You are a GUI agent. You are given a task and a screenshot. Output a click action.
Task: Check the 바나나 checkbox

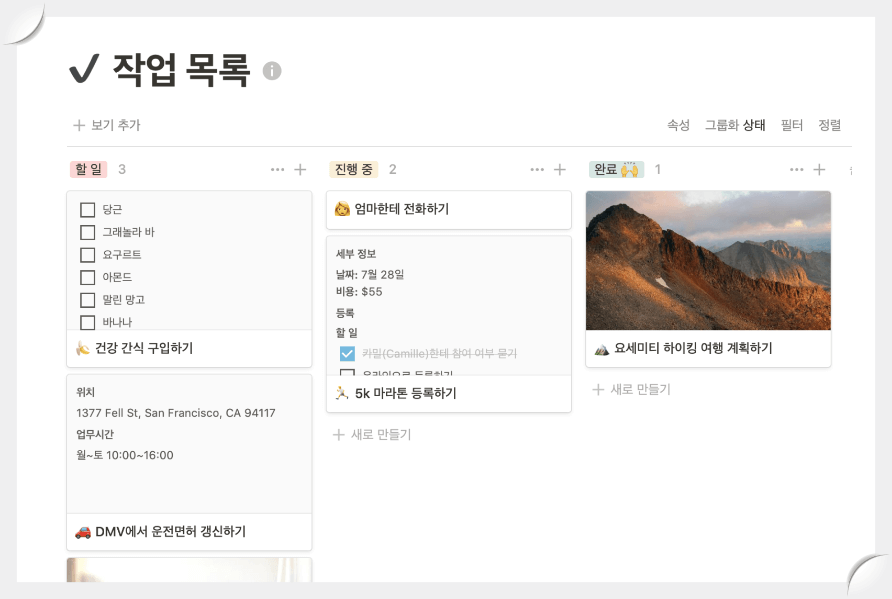[x=85, y=322]
